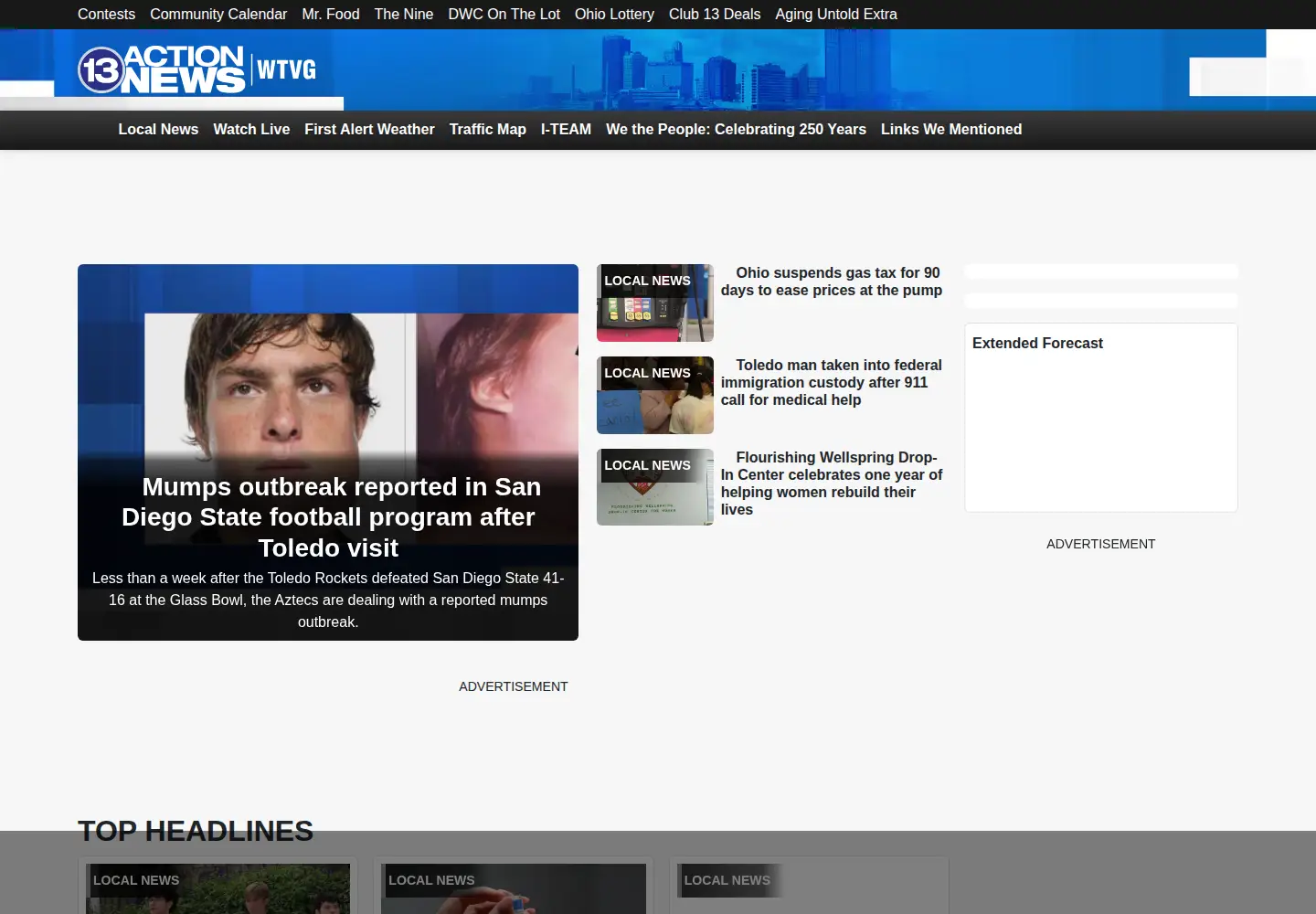The width and height of the screenshot is (1316, 914).
Task: Read Toledo man federal immigration custody headline
Action: pyautogui.click(x=832, y=383)
